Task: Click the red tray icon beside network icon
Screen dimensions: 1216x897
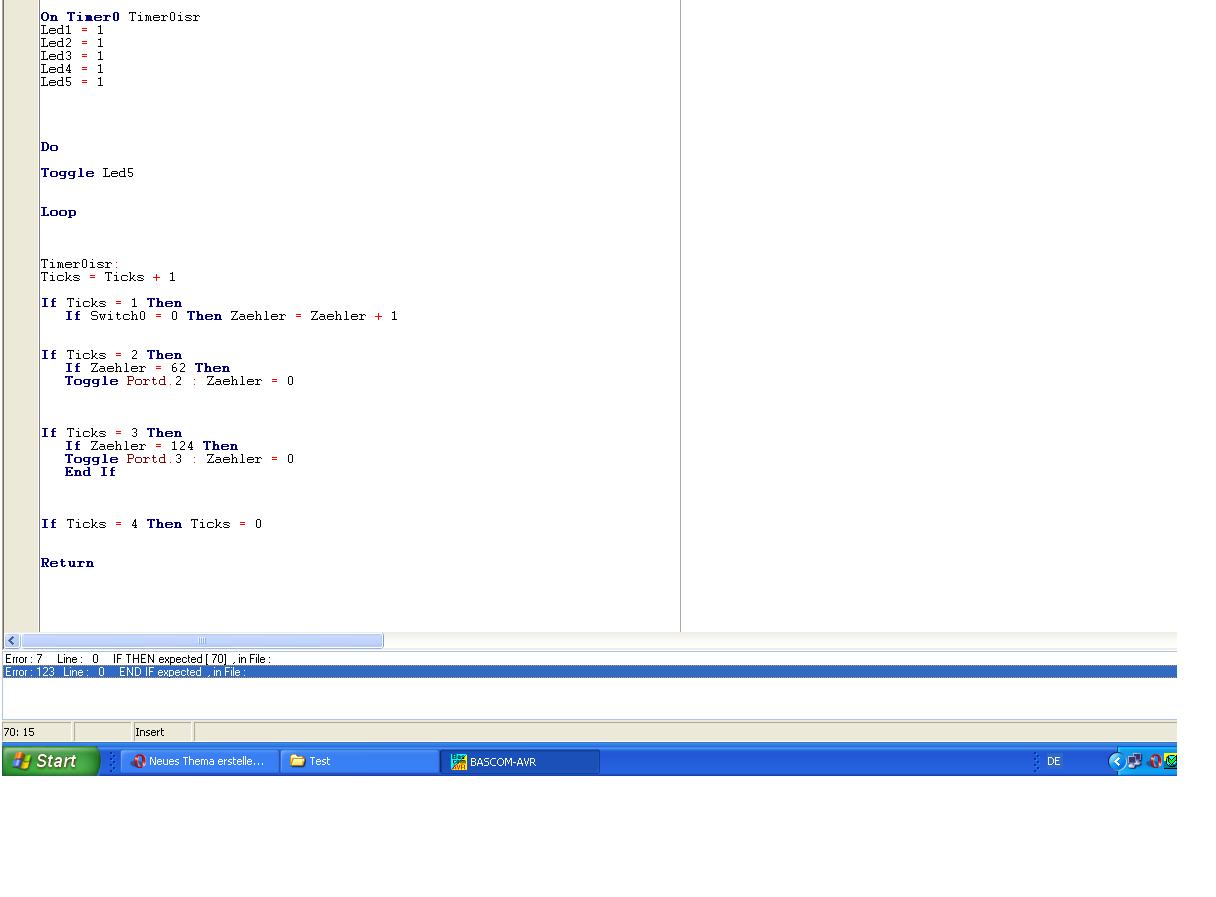Action: pyautogui.click(x=1154, y=761)
